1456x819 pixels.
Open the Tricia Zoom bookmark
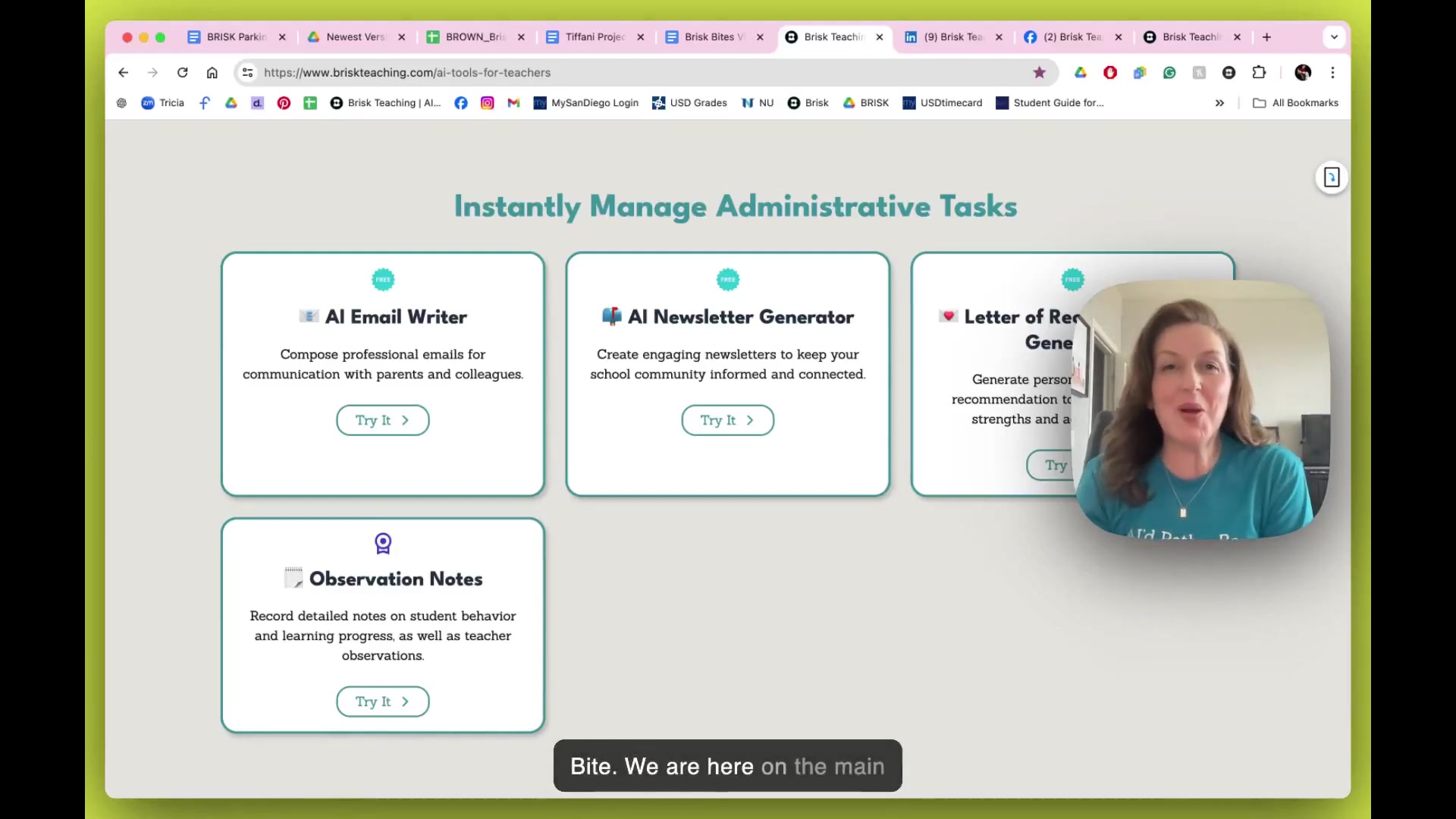(162, 102)
